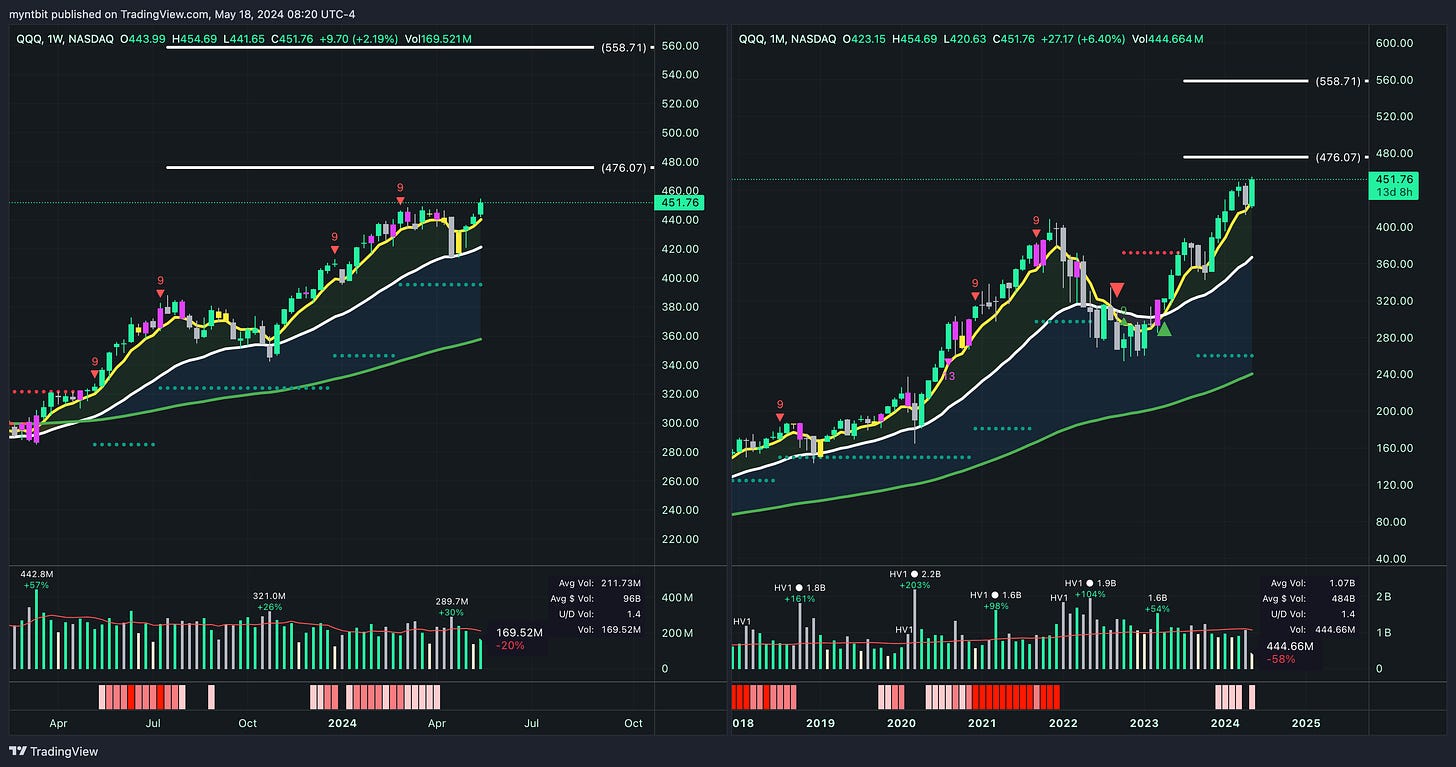Screen dimensions: 1456x767
Task: Click the 'HV1 1.6B +98%' volume label
Action: pyautogui.click(x=995, y=601)
